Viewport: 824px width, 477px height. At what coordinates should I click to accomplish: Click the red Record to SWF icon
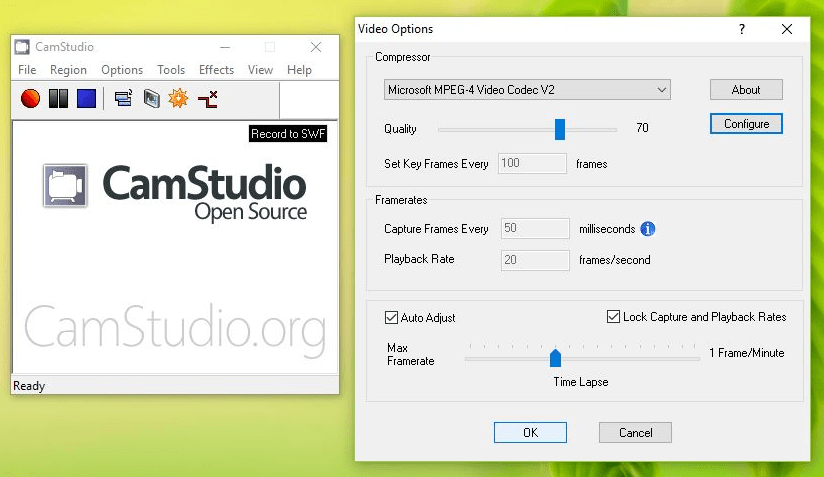click(208, 99)
